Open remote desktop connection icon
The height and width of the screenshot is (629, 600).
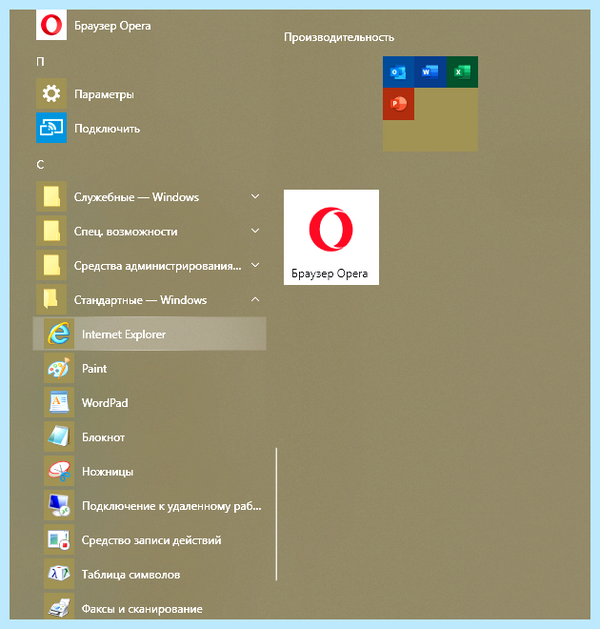click(x=59, y=505)
